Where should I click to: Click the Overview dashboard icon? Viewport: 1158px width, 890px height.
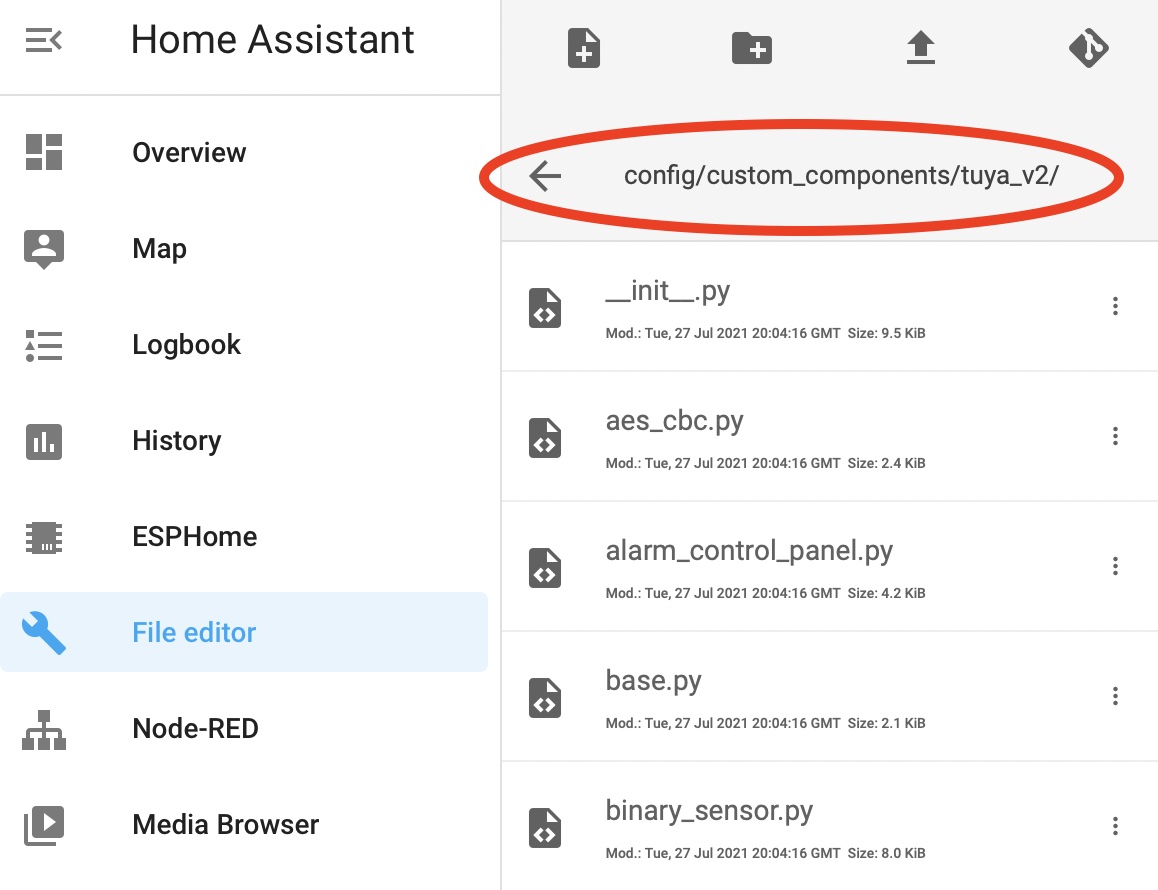44,152
